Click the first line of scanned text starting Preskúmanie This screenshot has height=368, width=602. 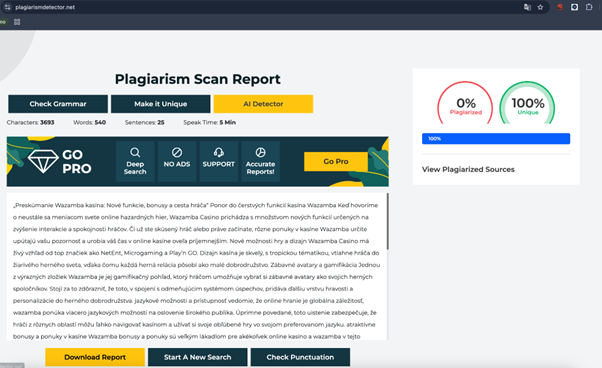tap(195, 205)
